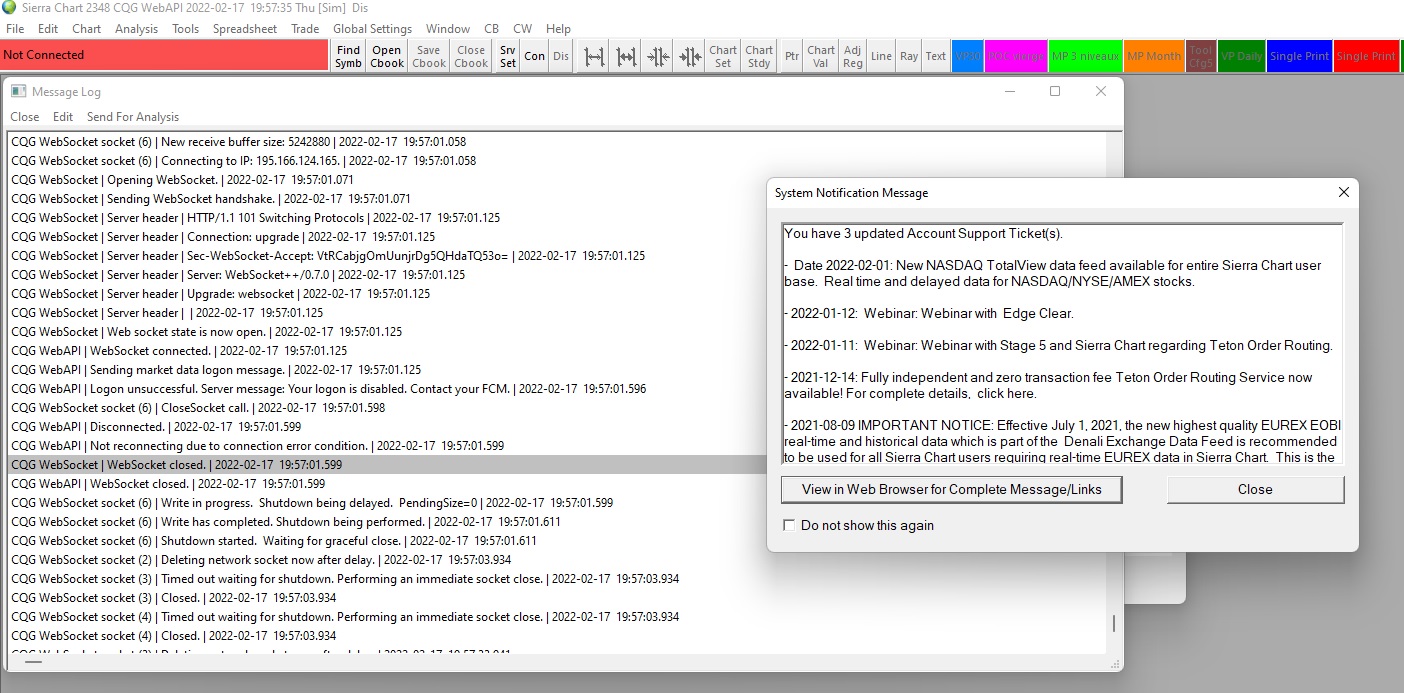The width and height of the screenshot is (1404, 693).
Task: Click the red Not Connected status box
Action: [164, 55]
